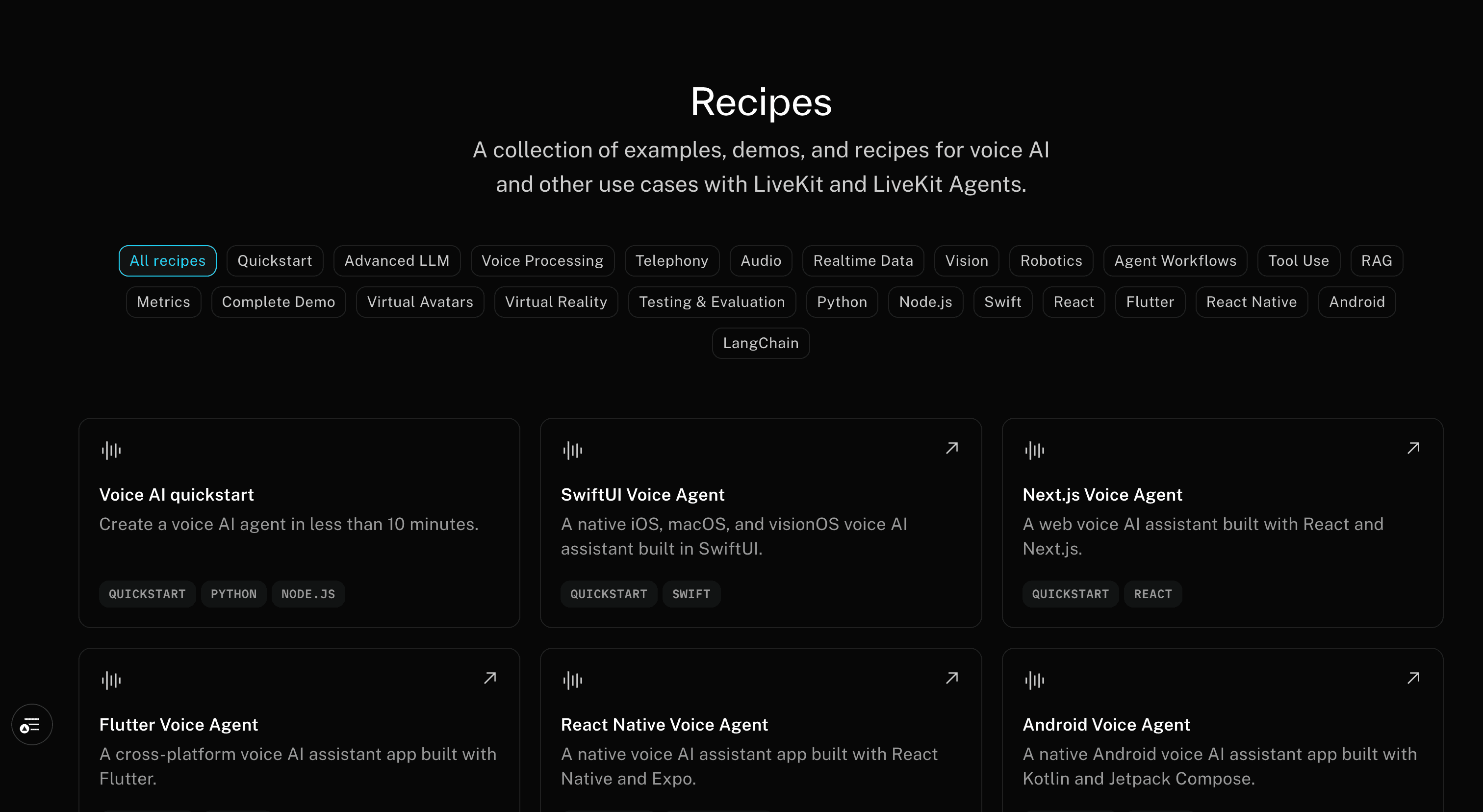Click the PYTHON tag on Voice AI quickstart
The height and width of the screenshot is (812, 1483).
234,594
